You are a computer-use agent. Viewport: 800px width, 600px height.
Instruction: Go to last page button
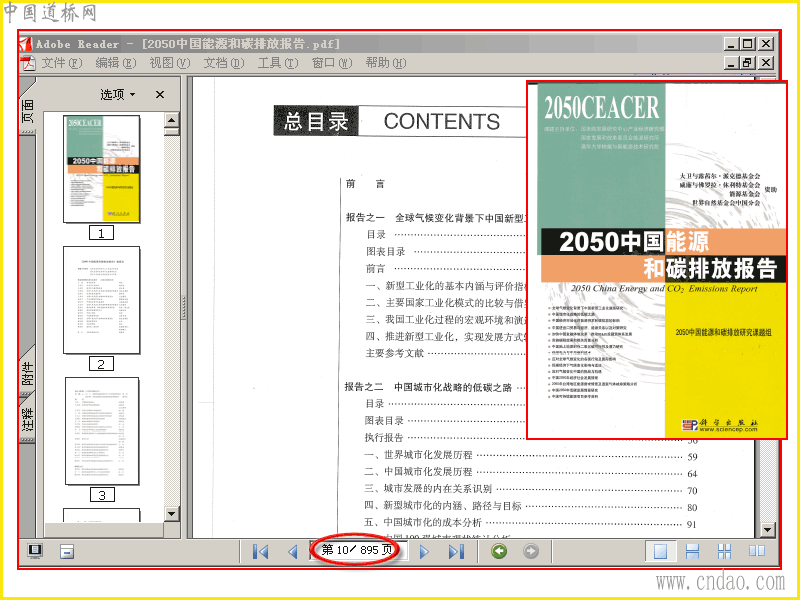tap(456, 552)
